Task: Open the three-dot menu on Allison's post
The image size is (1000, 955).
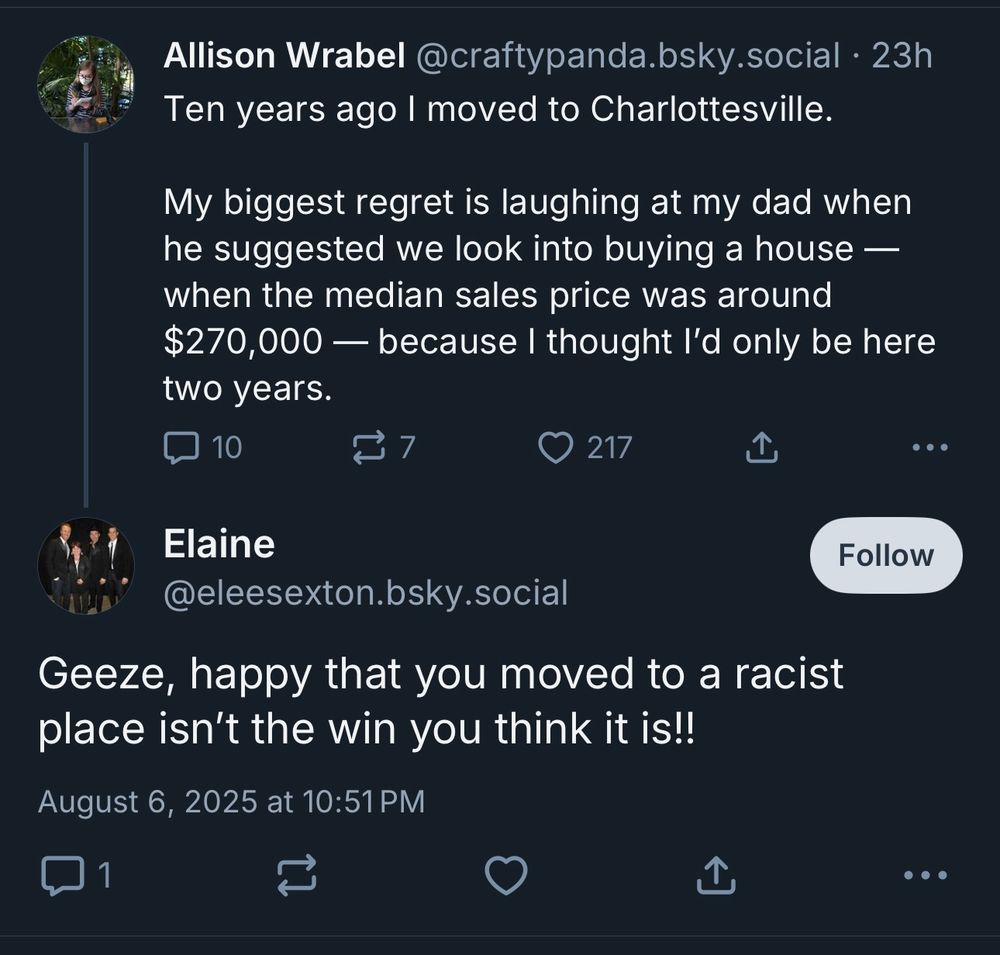Action: point(929,447)
